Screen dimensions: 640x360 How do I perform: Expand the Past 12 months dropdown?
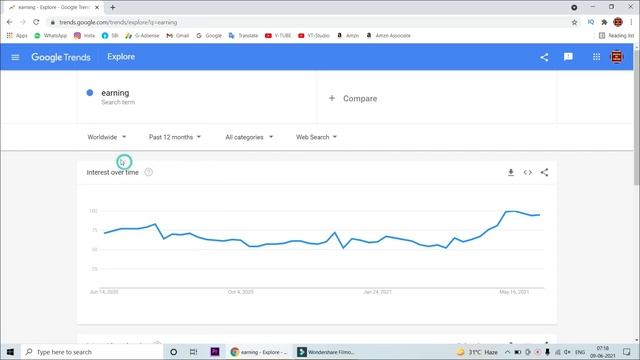[175, 137]
